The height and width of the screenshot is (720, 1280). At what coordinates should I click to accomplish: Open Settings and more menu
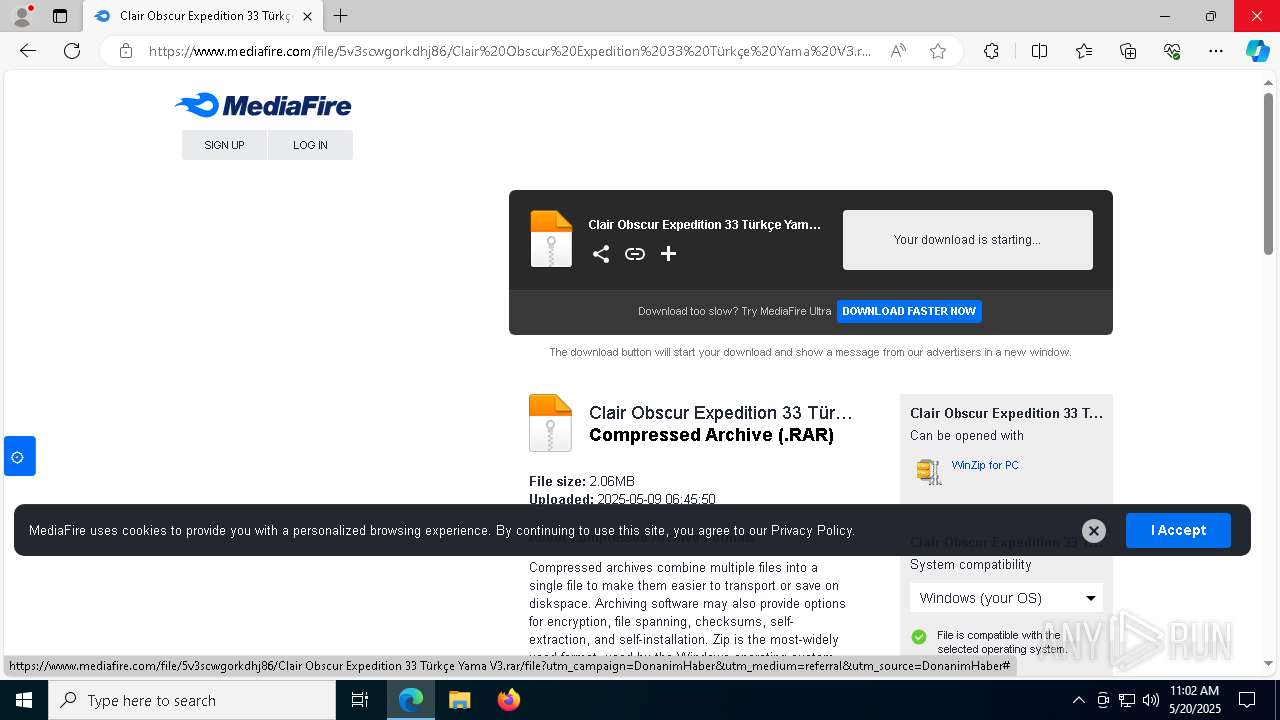tap(1216, 51)
